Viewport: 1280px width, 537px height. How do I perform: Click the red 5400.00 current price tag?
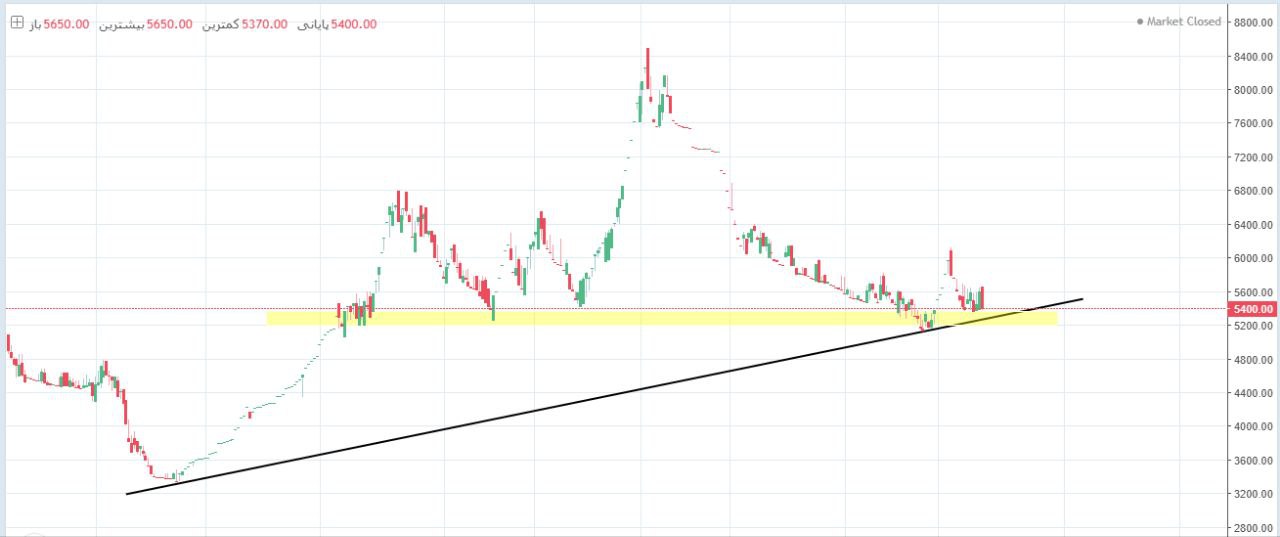(x=1252, y=309)
